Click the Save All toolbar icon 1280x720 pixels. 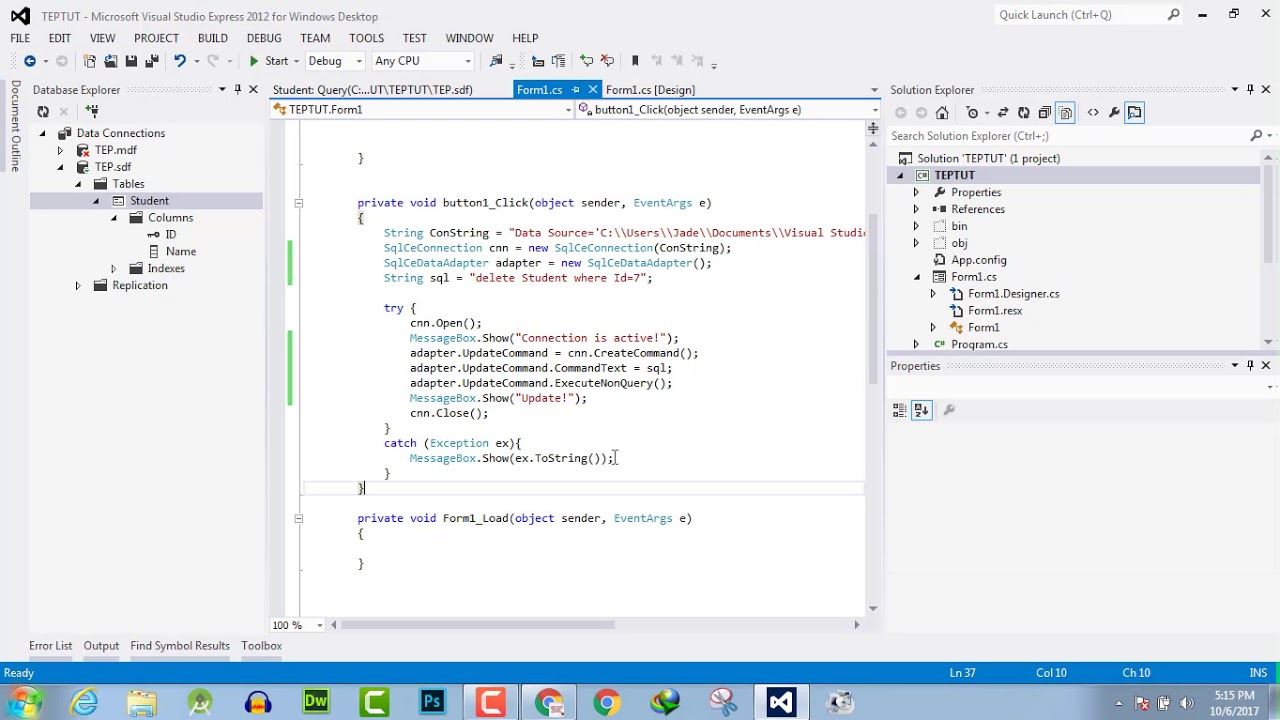[x=152, y=61]
